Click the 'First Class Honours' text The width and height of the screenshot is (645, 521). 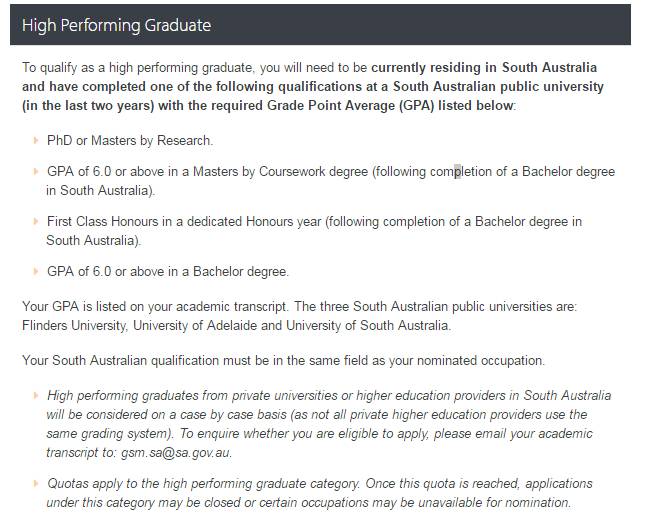[102, 221]
